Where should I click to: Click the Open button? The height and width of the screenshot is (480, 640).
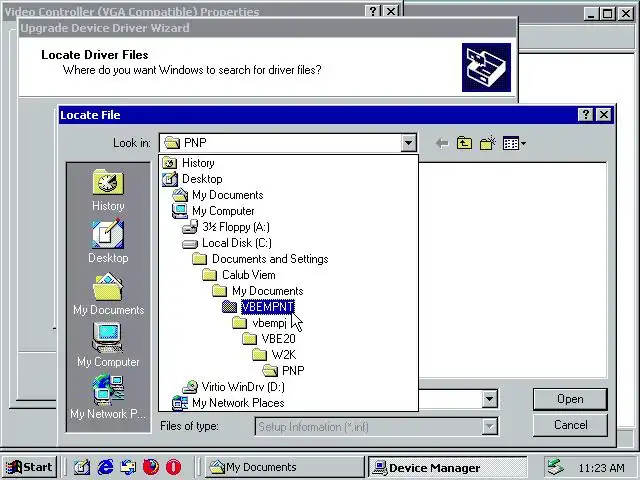point(570,399)
